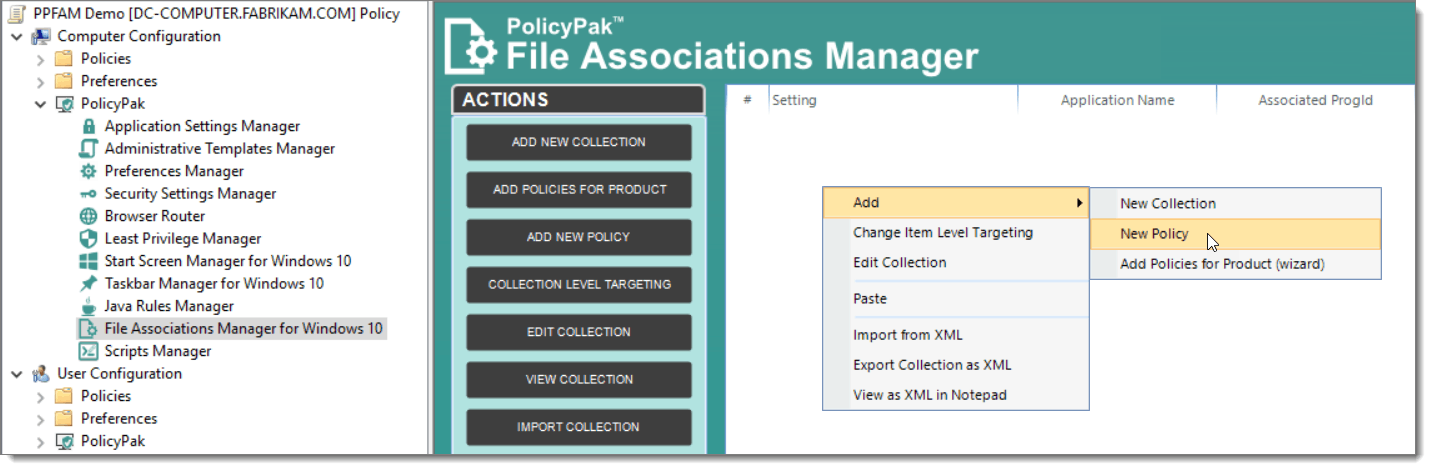The height and width of the screenshot is (470, 1431).
Task: Select Security Settings Manager in the tree
Action: (190, 194)
